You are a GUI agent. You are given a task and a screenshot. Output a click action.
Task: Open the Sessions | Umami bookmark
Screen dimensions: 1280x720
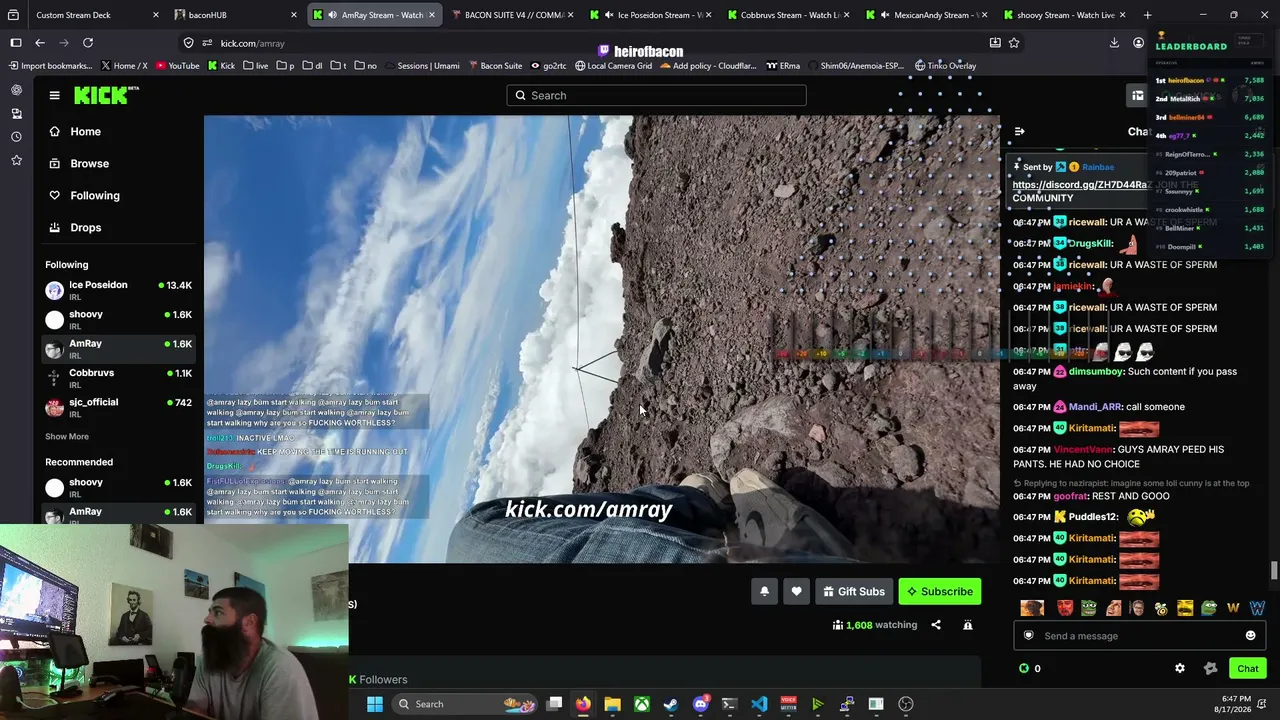tap(421, 66)
